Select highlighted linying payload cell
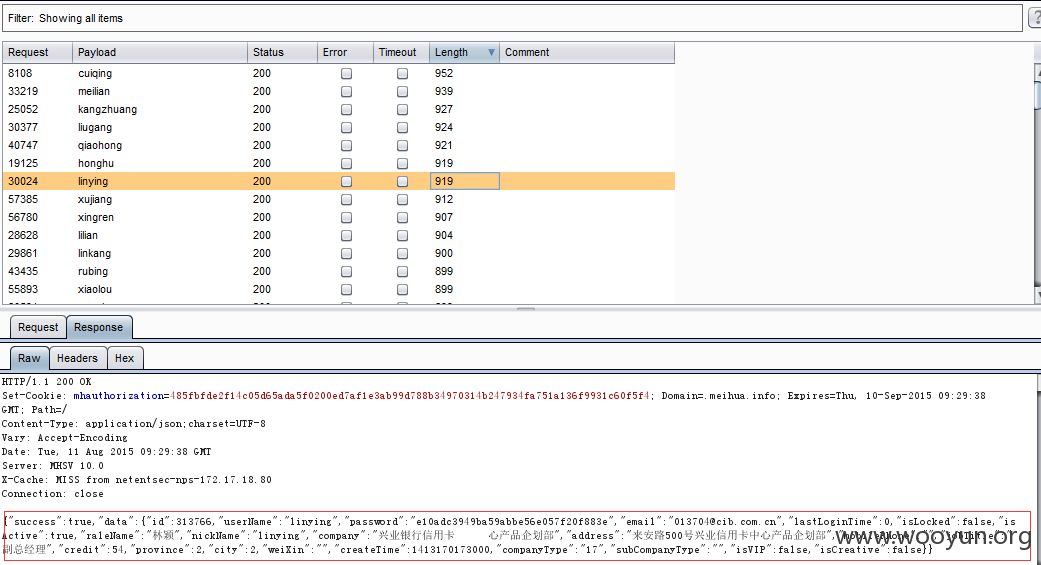 point(159,181)
